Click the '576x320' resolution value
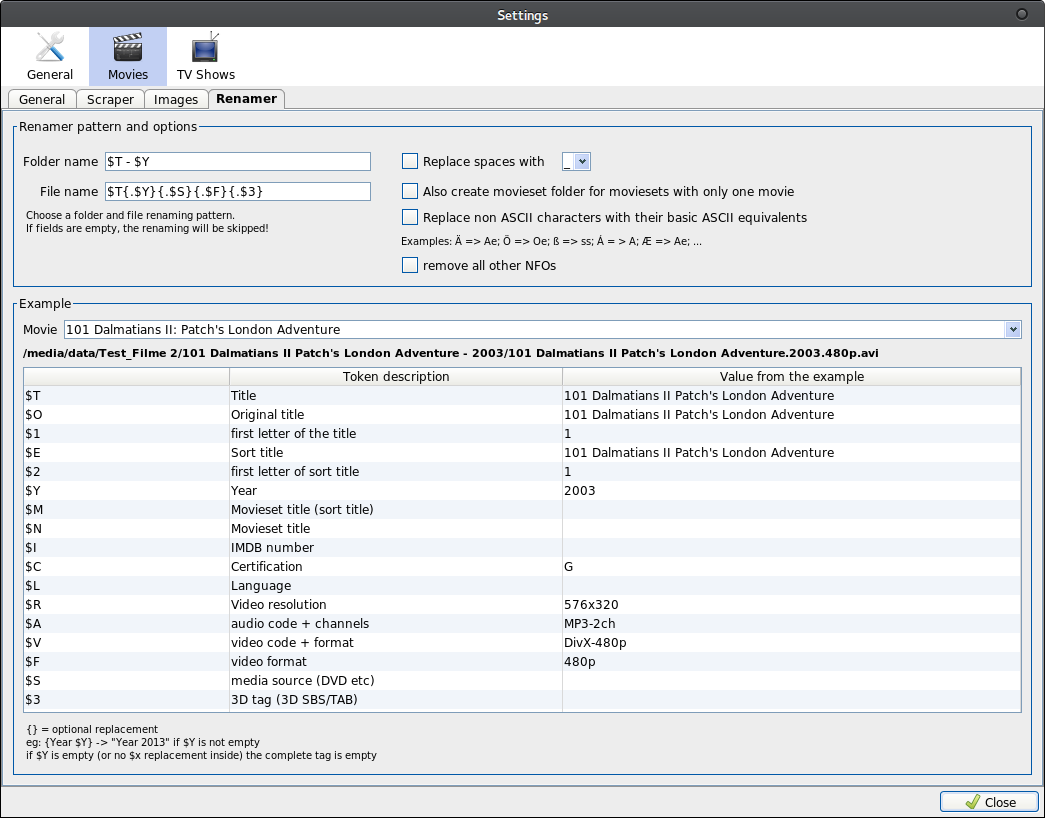The height and width of the screenshot is (818, 1045). click(x=792, y=605)
